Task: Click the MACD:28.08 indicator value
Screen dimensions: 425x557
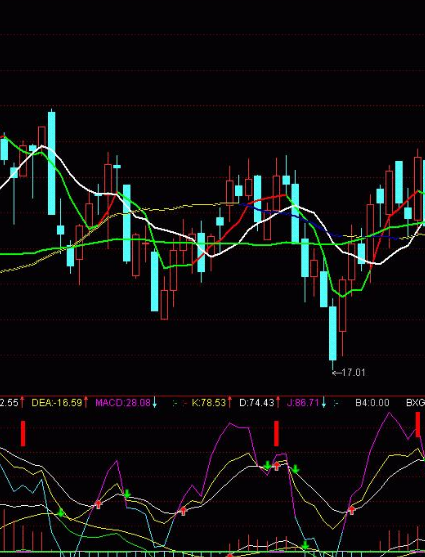Action: pos(123,403)
